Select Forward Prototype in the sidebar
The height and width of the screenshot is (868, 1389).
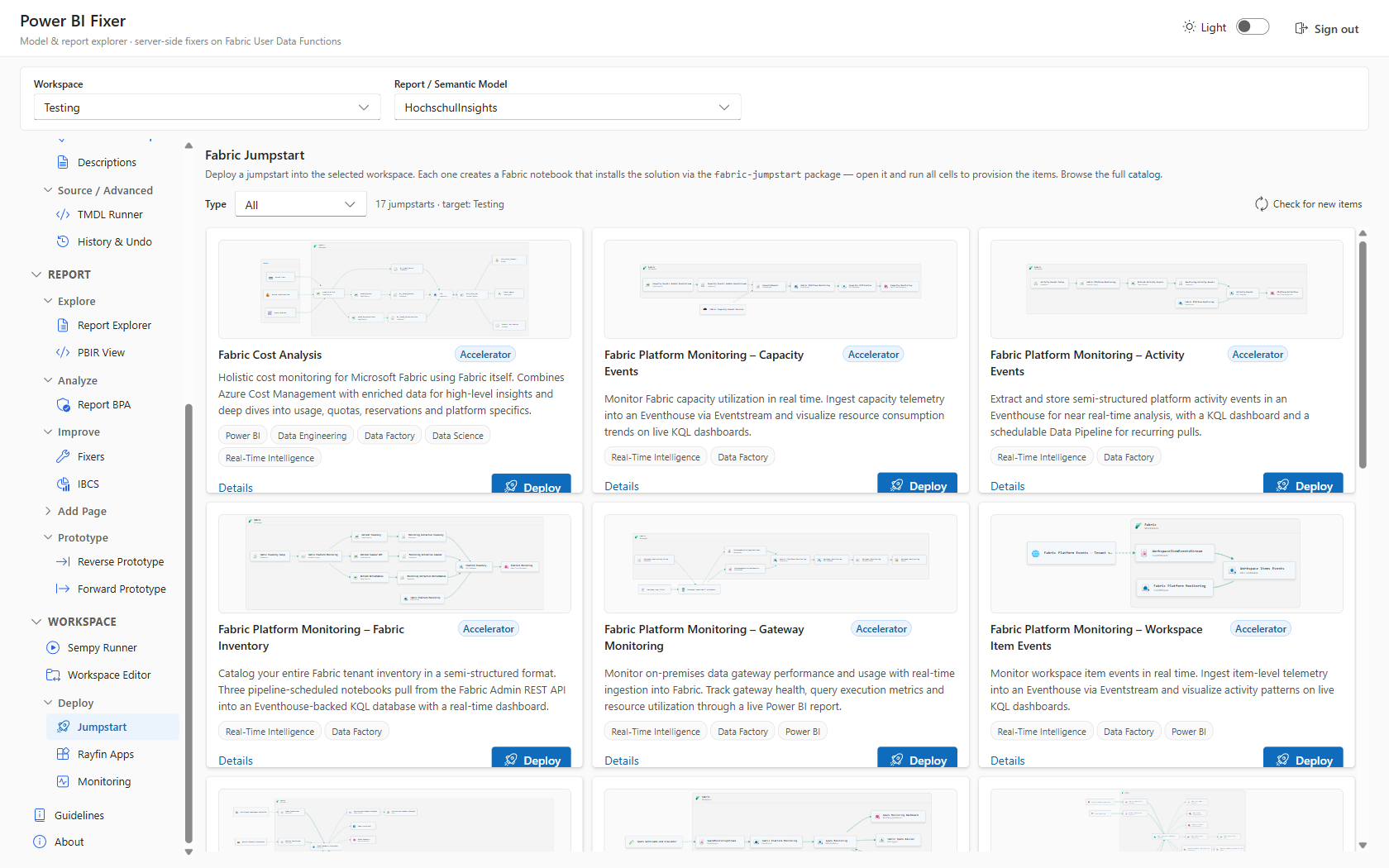[122, 589]
